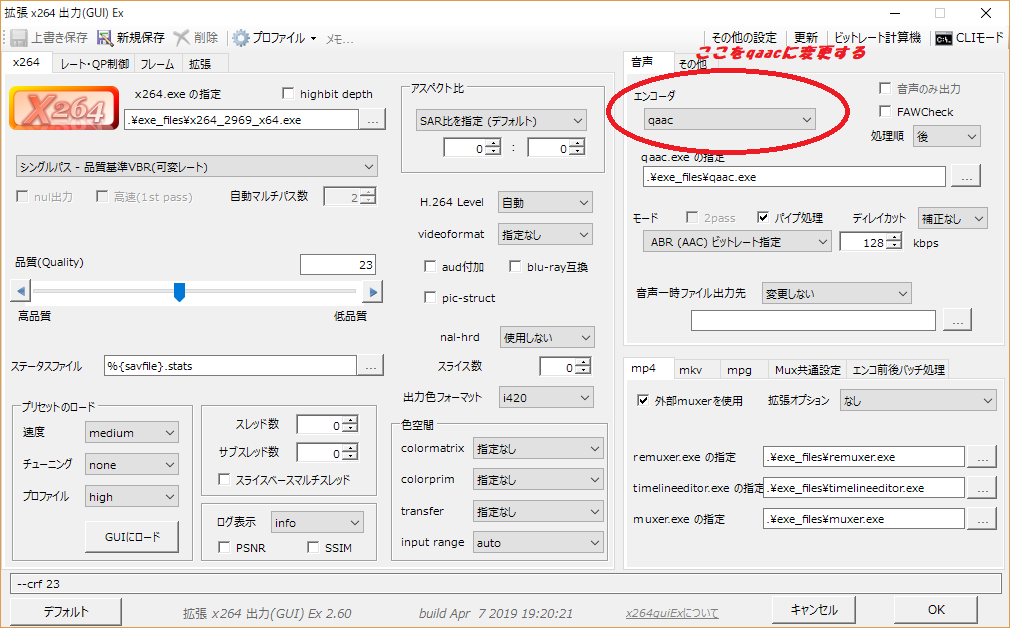
Task: Open the 出力色フォーマット i420 dropdown
Action: click(x=546, y=398)
